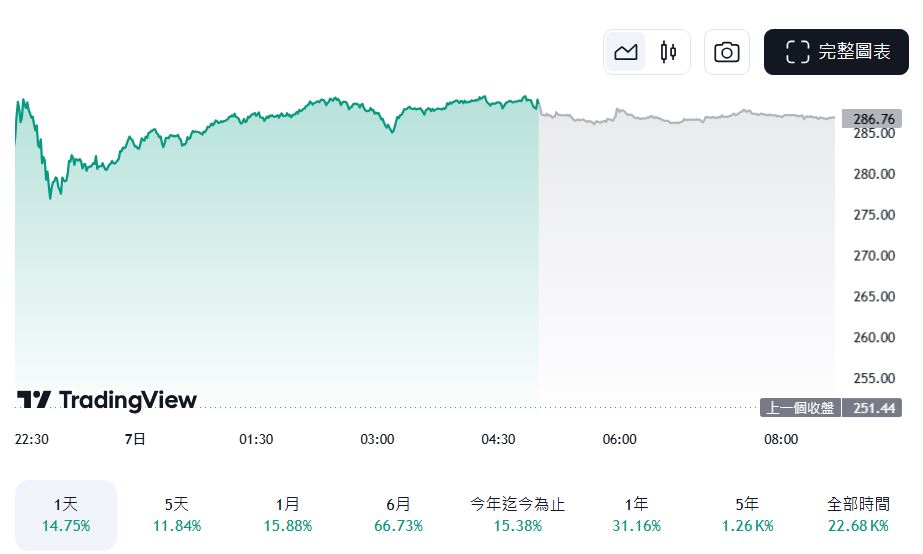Image resolution: width=923 pixels, height=554 pixels.
Task: Click the previous close 251.44 label
Action: pyautogui.click(x=873, y=408)
